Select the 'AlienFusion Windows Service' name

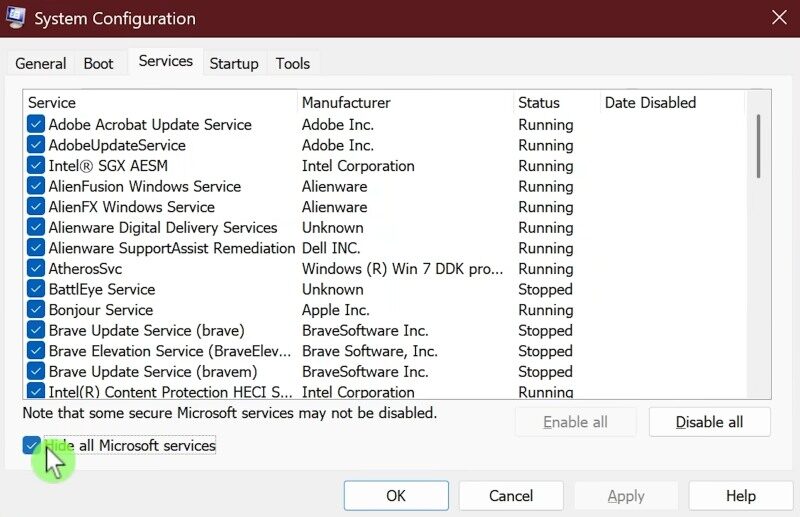coord(144,186)
